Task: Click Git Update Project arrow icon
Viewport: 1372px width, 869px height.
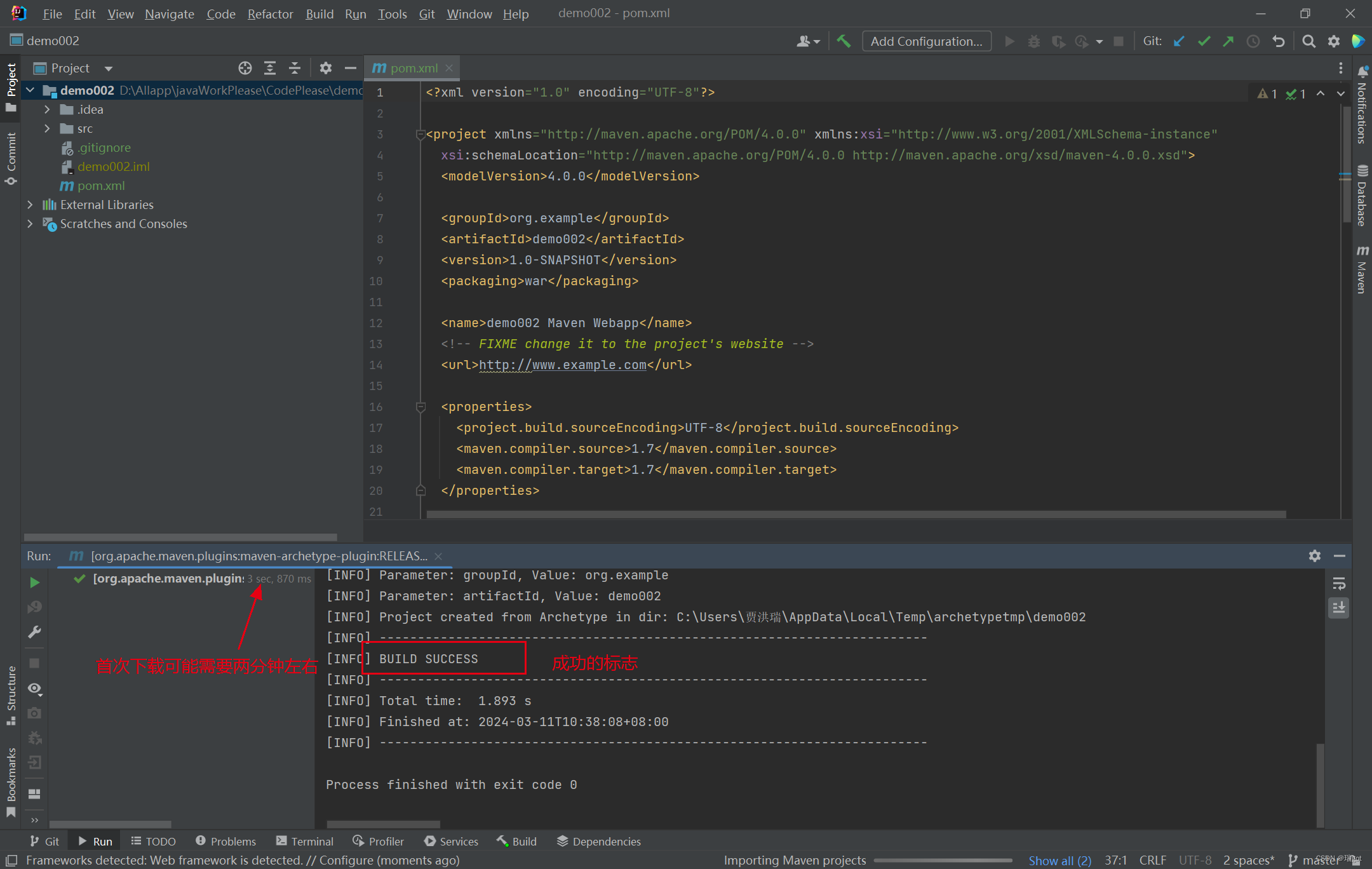Action: 1179,41
